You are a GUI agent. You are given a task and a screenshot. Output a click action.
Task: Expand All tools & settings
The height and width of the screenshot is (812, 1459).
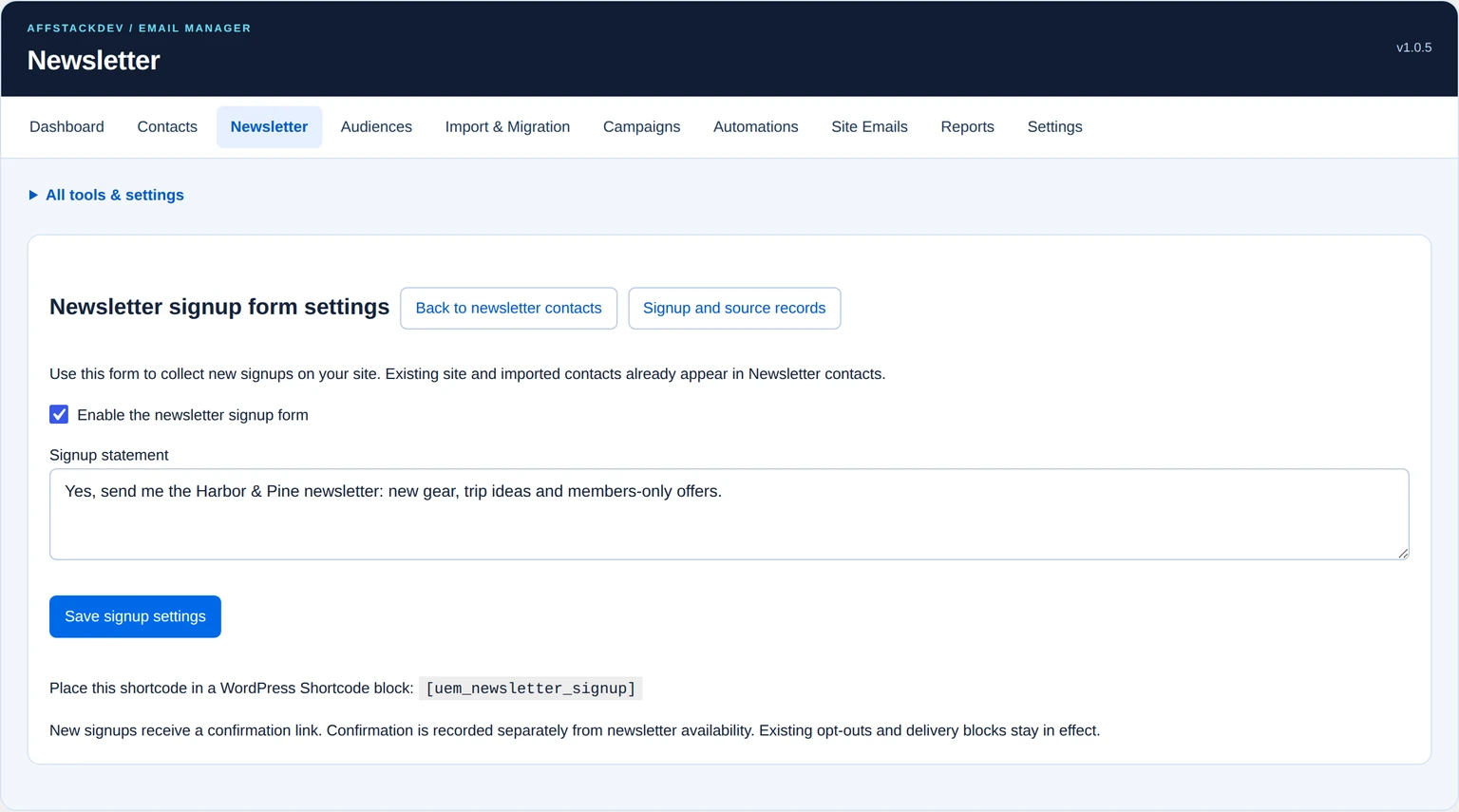click(x=106, y=195)
